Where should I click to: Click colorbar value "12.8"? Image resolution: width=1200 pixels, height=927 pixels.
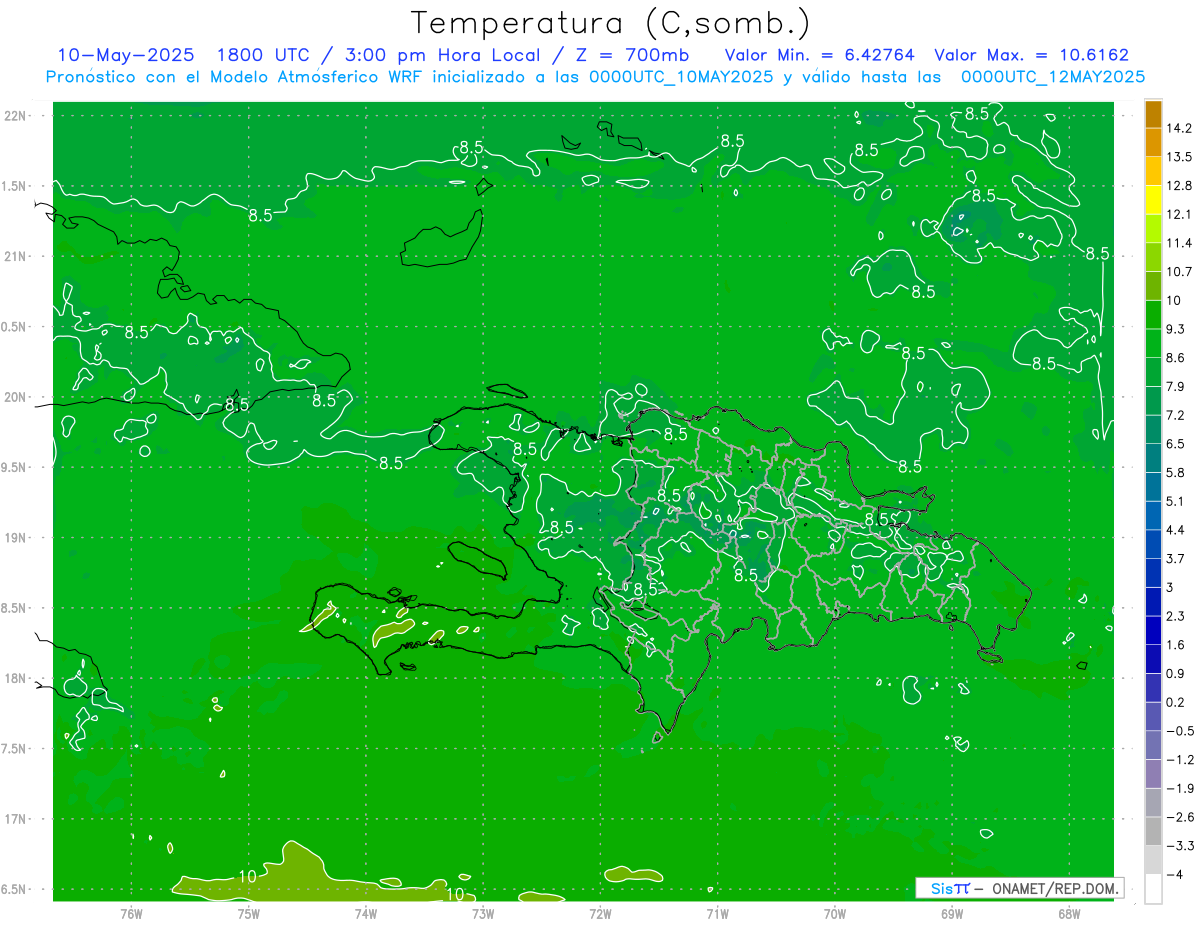(1179, 186)
